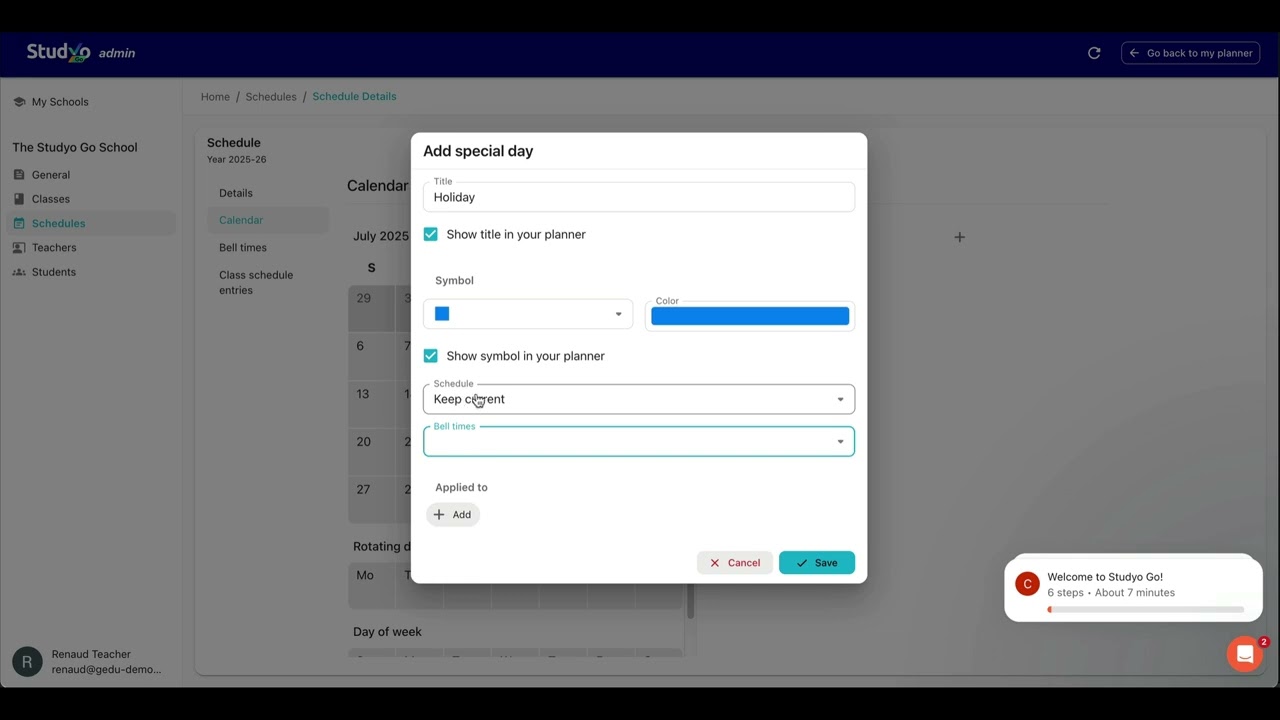Click the plus icon beside the calendar
1280x720 pixels.
coord(959,237)
